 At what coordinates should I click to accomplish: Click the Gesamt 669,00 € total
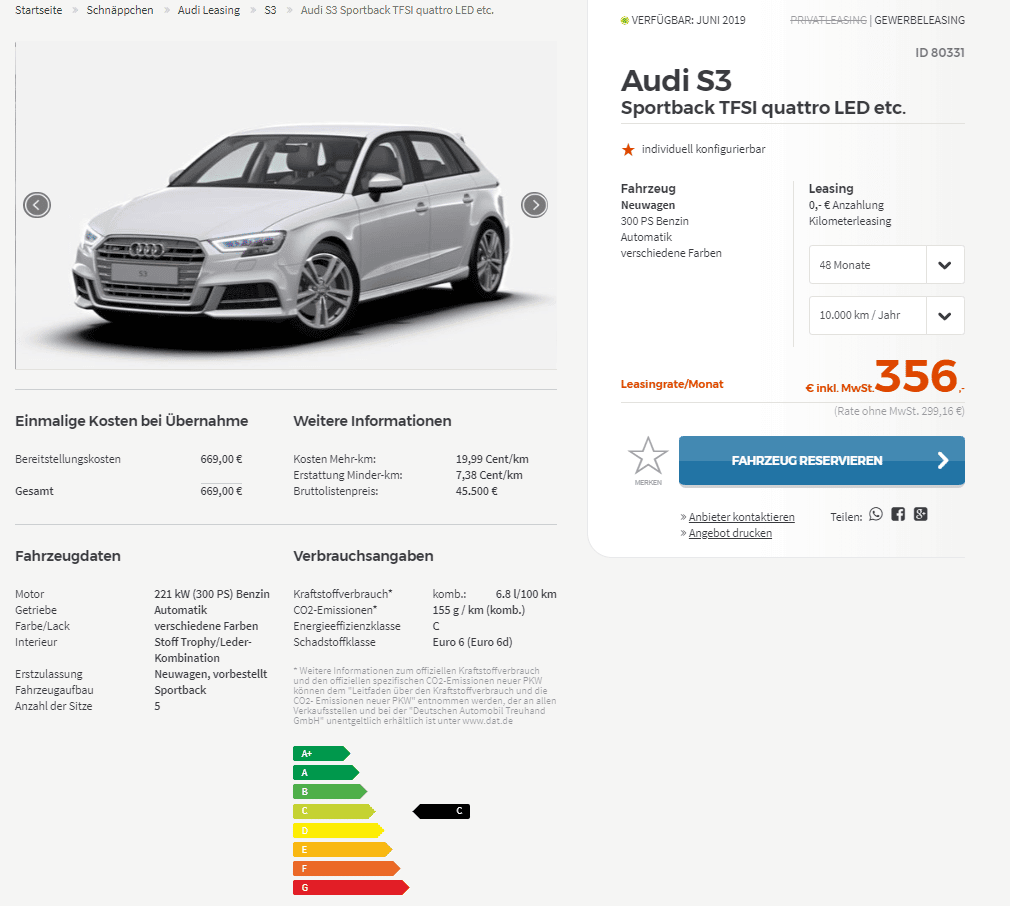click(x=221, y=491)
